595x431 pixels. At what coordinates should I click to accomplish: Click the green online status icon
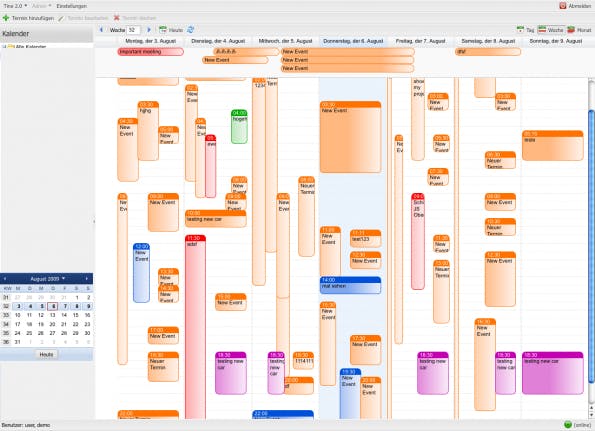click(x=568, y=425)
